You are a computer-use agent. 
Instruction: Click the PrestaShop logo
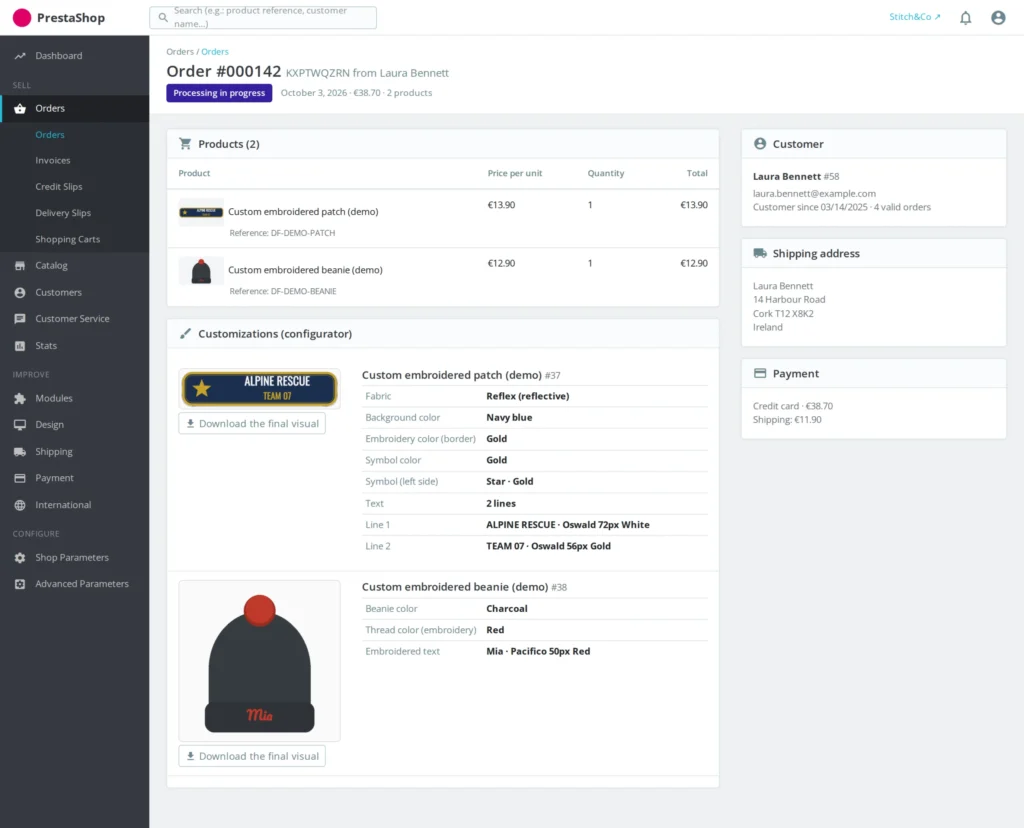[x=59, y=18]
